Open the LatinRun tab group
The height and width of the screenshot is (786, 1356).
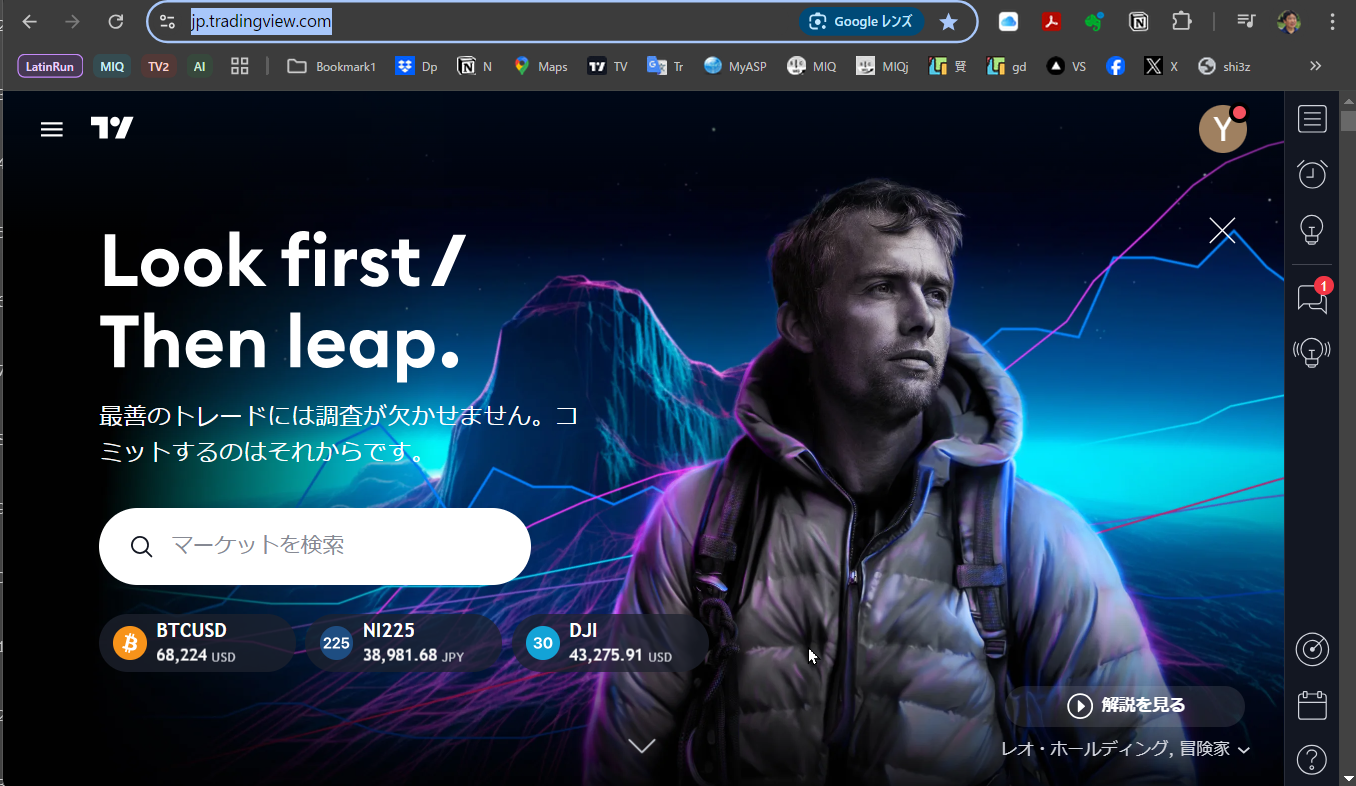pyautogui.click(x=50, y=66)
